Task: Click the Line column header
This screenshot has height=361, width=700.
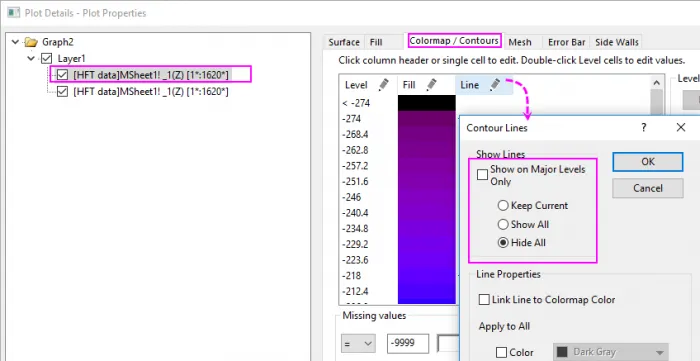Action: point(484,85)
